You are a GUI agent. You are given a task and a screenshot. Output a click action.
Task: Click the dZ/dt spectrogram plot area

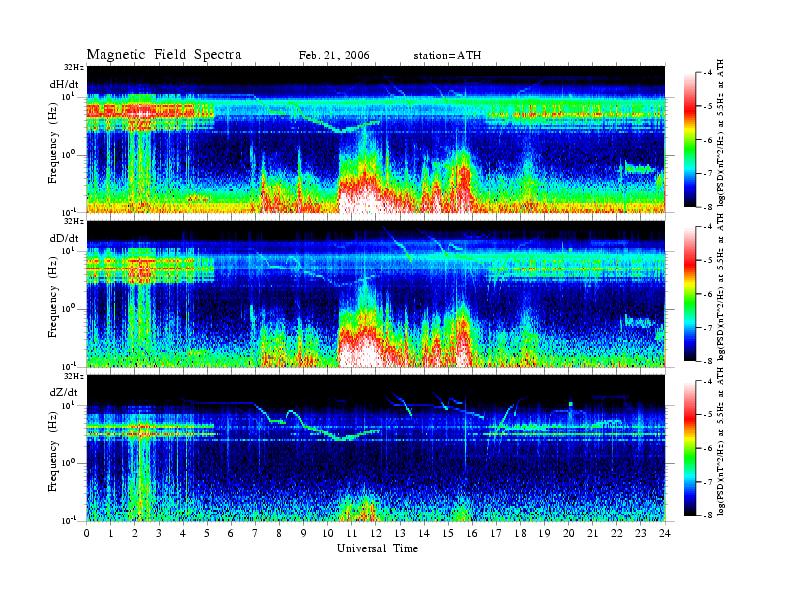point(376,448)
